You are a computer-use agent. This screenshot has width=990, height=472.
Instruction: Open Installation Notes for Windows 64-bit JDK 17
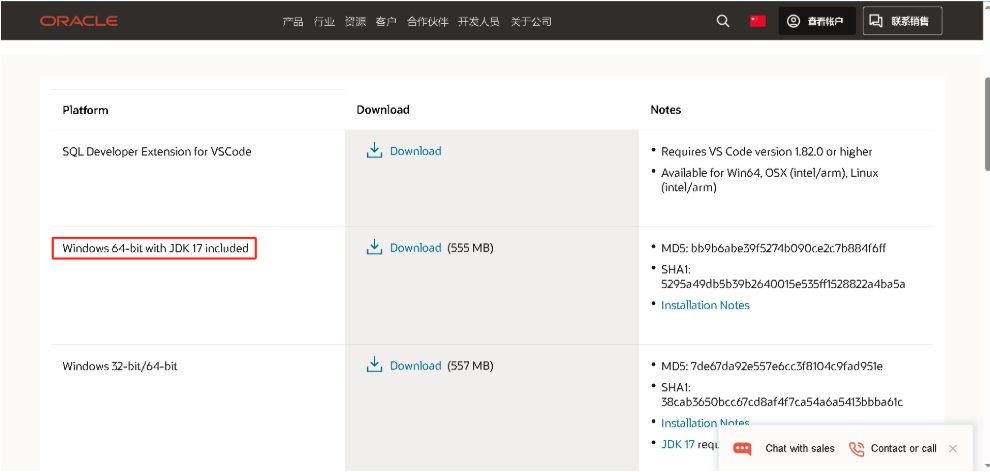click(705, 305)
